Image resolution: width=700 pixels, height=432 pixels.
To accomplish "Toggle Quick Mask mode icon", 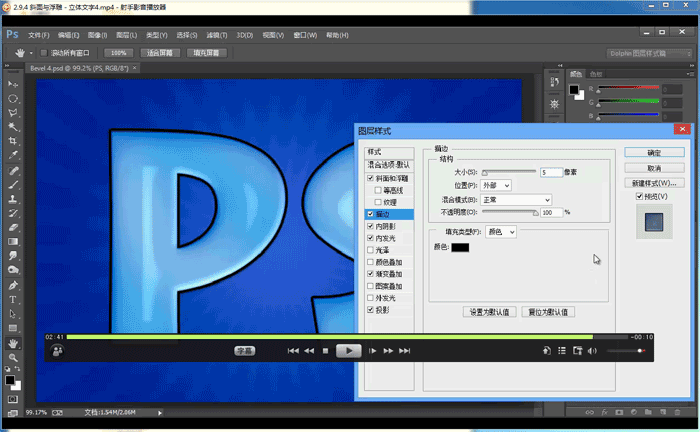I will (12, 399).
